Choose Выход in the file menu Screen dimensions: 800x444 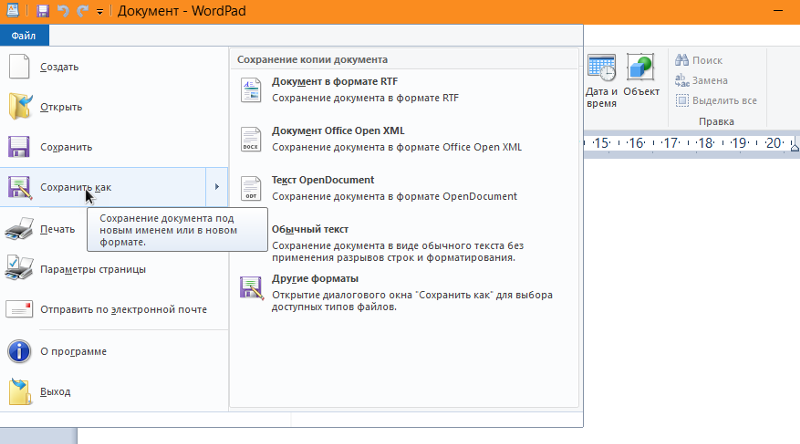coord(55,391)
